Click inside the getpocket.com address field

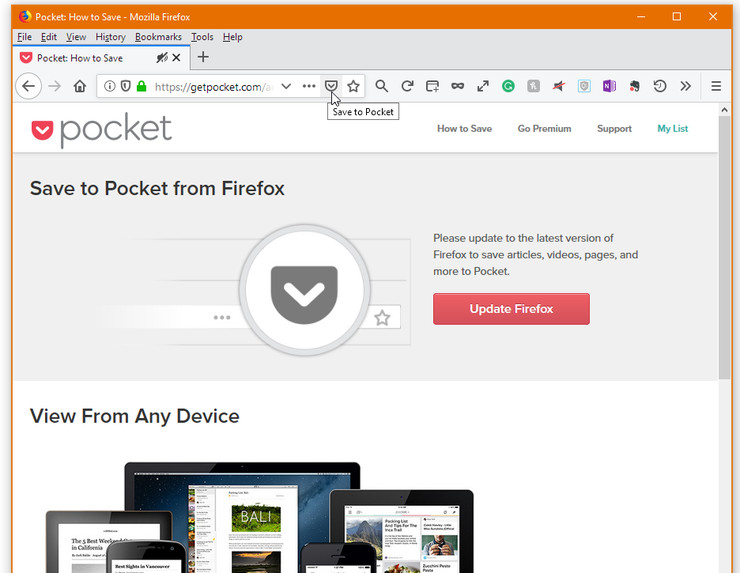(x=213, y=87)
